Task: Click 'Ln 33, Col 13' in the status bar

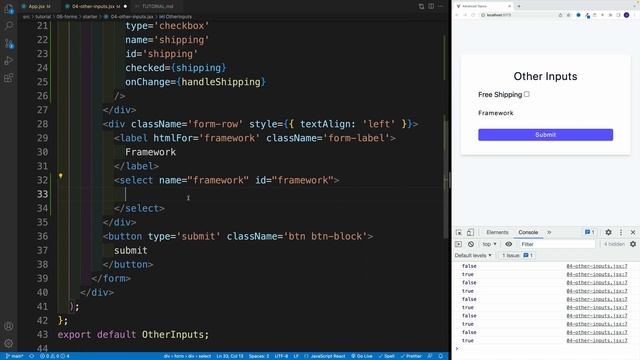Action: click(x=230, y=356)
